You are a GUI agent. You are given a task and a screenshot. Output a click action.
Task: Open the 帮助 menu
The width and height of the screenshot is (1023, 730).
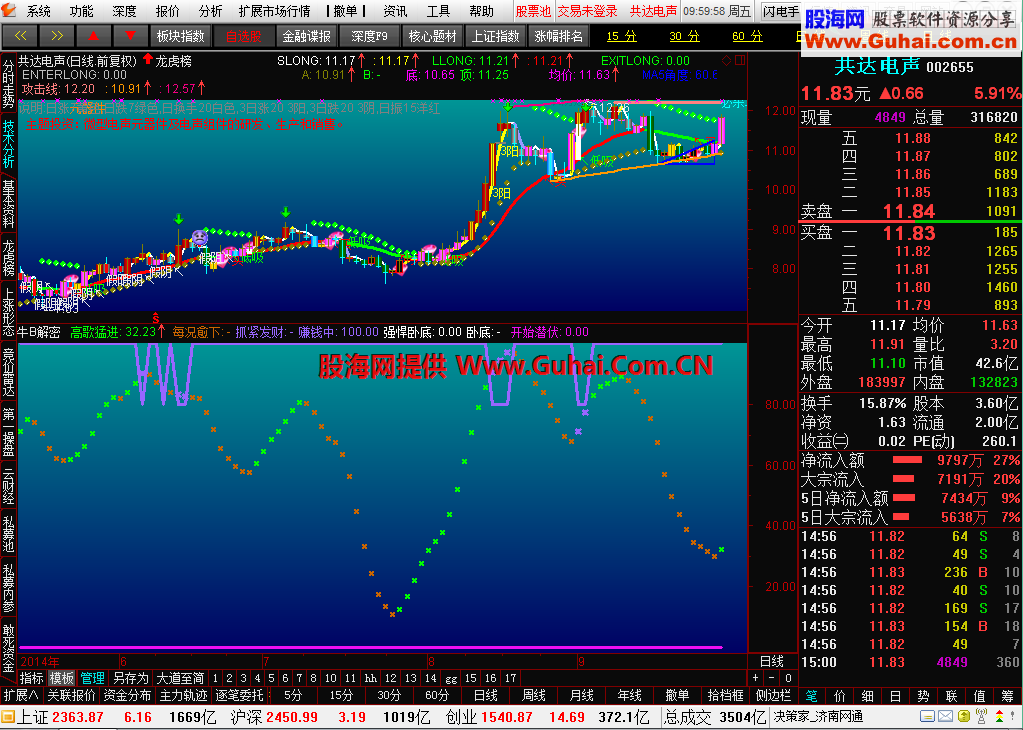(481, 11)
